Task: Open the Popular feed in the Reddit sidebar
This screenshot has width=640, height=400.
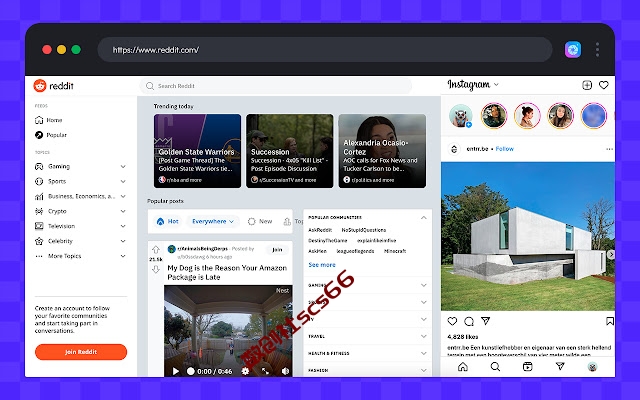Action: tap(51, 135)
